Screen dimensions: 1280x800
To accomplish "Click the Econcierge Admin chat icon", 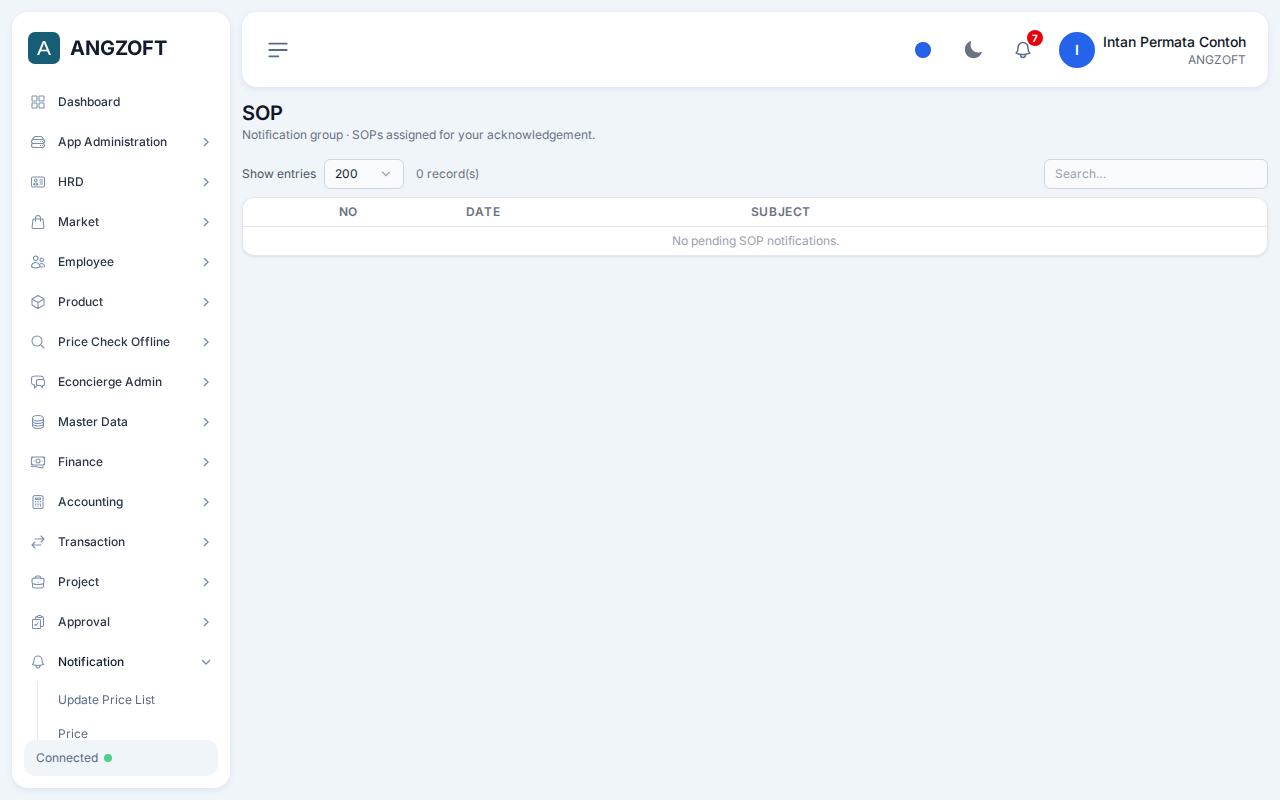I will (x=38, y=382).
